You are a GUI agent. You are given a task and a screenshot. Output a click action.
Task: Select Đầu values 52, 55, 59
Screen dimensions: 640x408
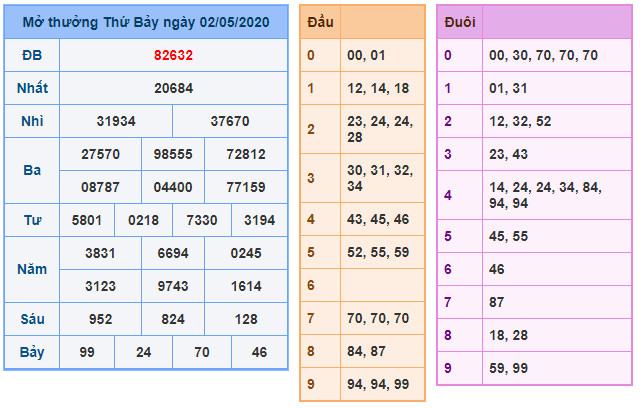click(x=378, y=252)
